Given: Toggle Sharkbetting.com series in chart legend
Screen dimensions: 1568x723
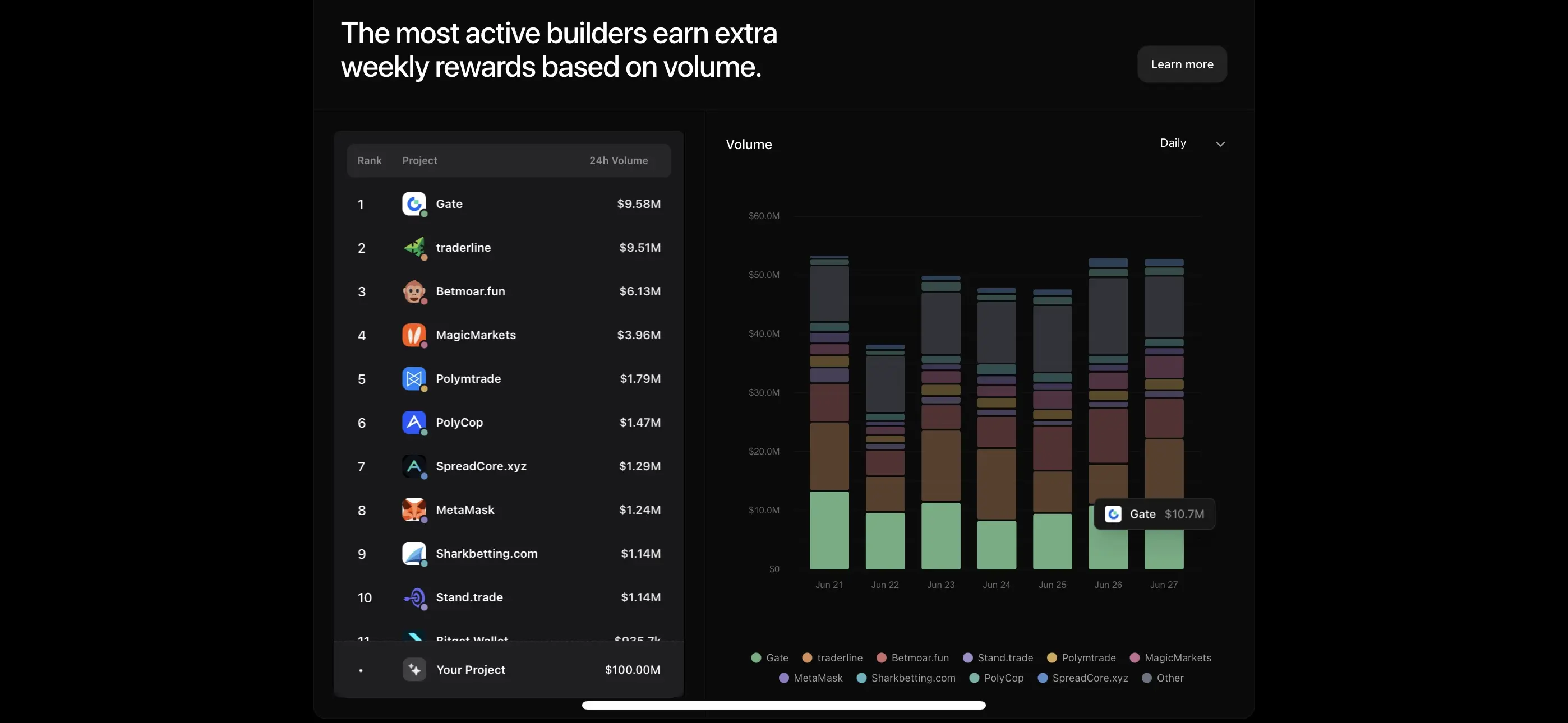Looking at the screenshot, I should [906, 678].
